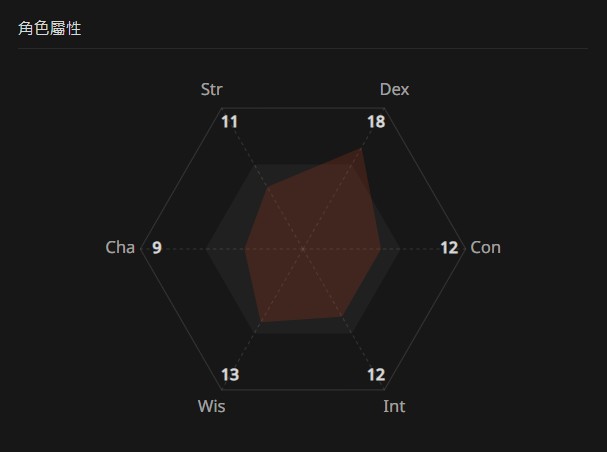Select the Wis axis label
Screen dimensions: 607x452
211,406
